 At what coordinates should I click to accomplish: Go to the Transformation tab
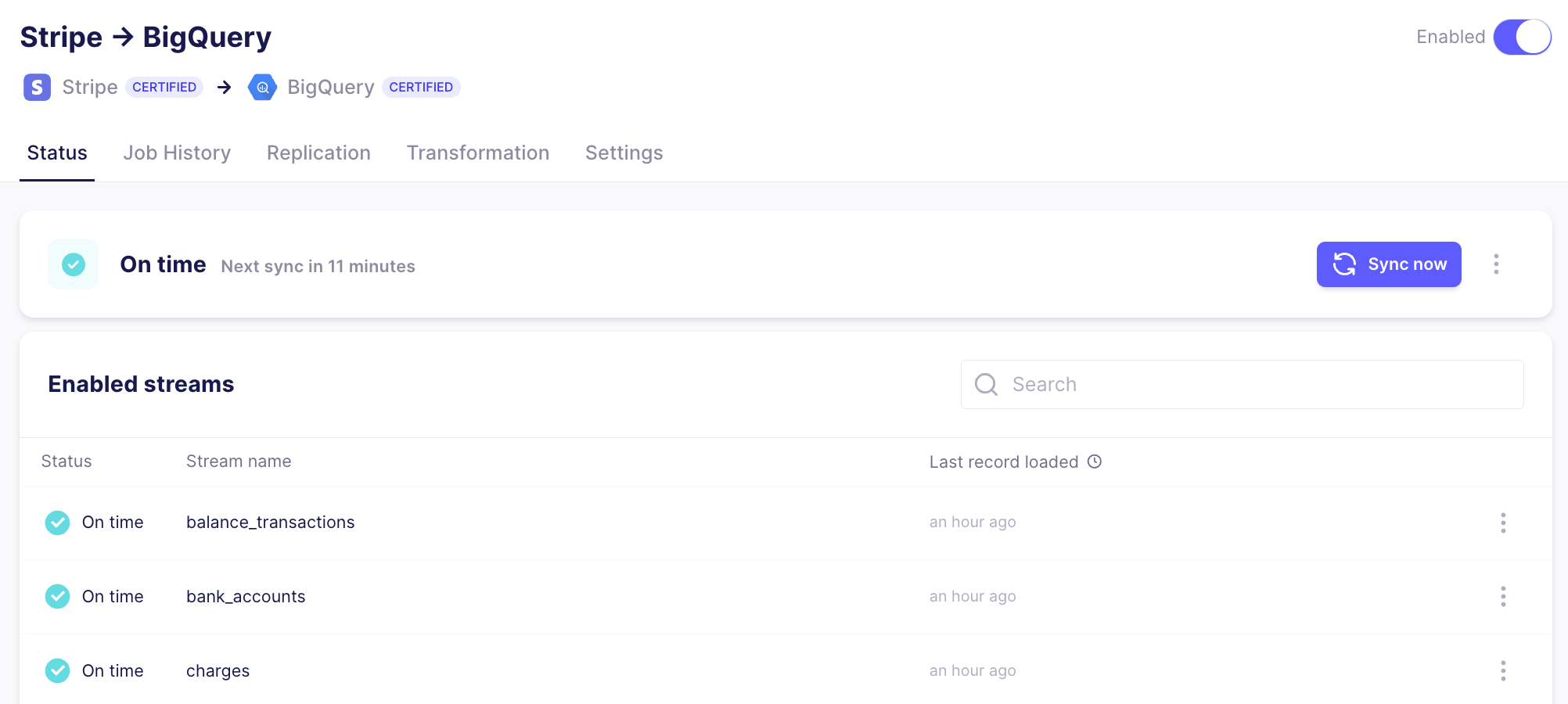click(x=478, y=153)
